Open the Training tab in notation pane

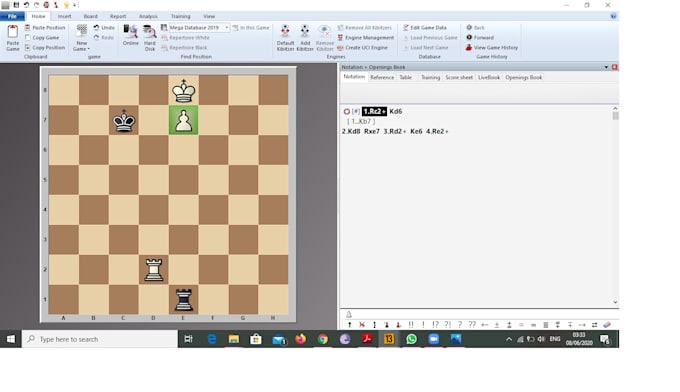click(x=430, y=77)
